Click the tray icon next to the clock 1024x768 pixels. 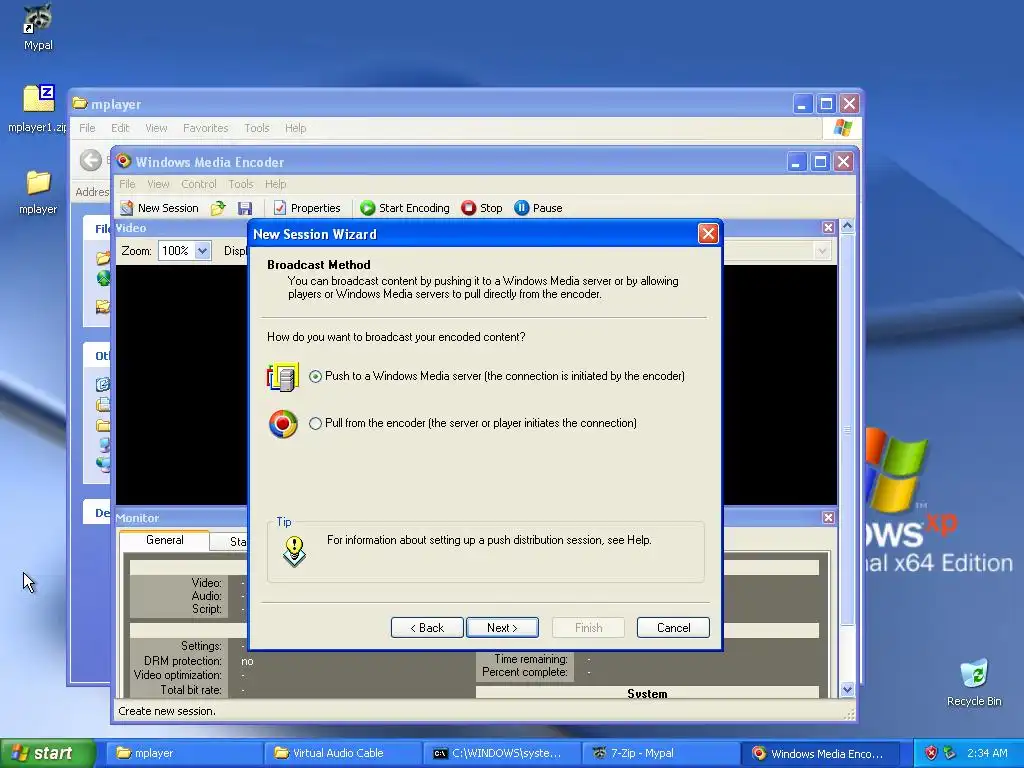(950, 754)
